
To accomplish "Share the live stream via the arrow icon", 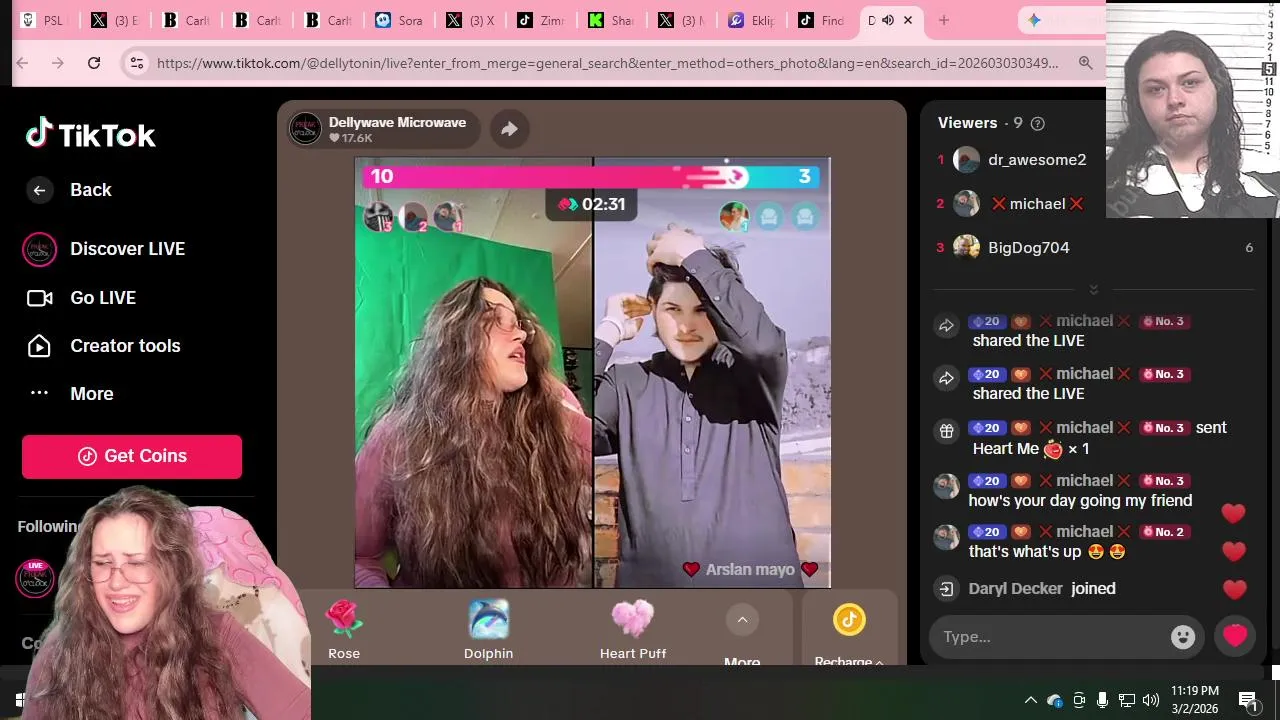I will 509,128.
